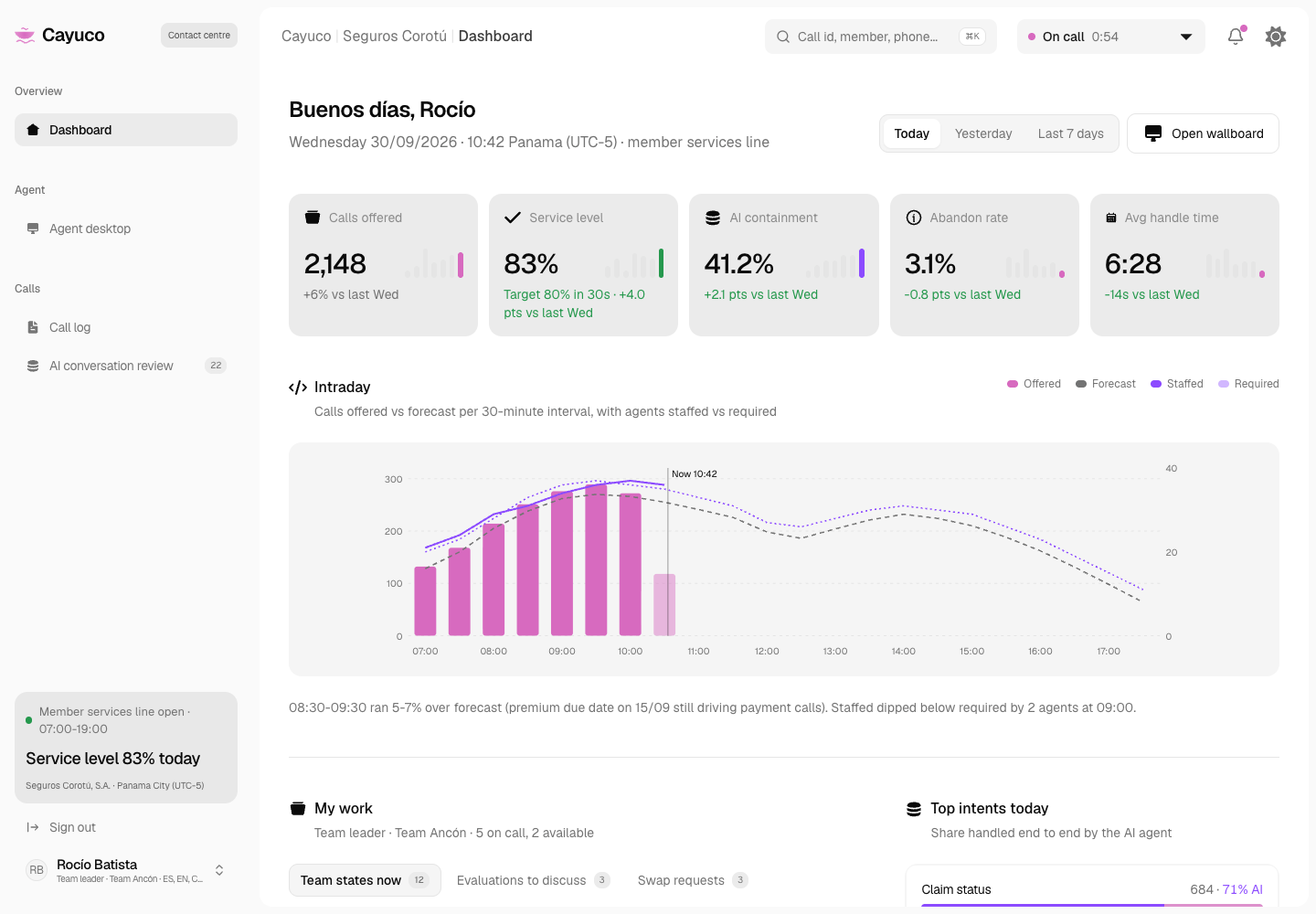Open the notifications bell
Screen dimensions: 1316x914
(1236, 36)
